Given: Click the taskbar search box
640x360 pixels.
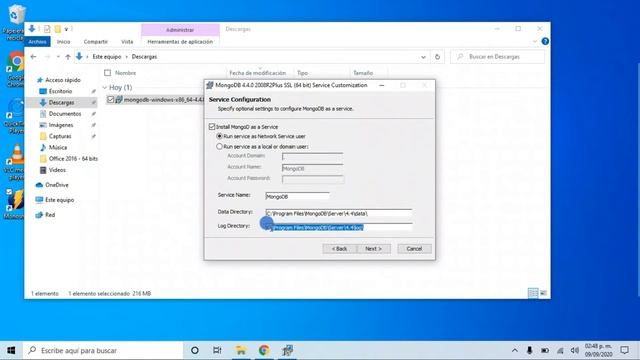Looking at the screenshot, I should tap(103, 350).
